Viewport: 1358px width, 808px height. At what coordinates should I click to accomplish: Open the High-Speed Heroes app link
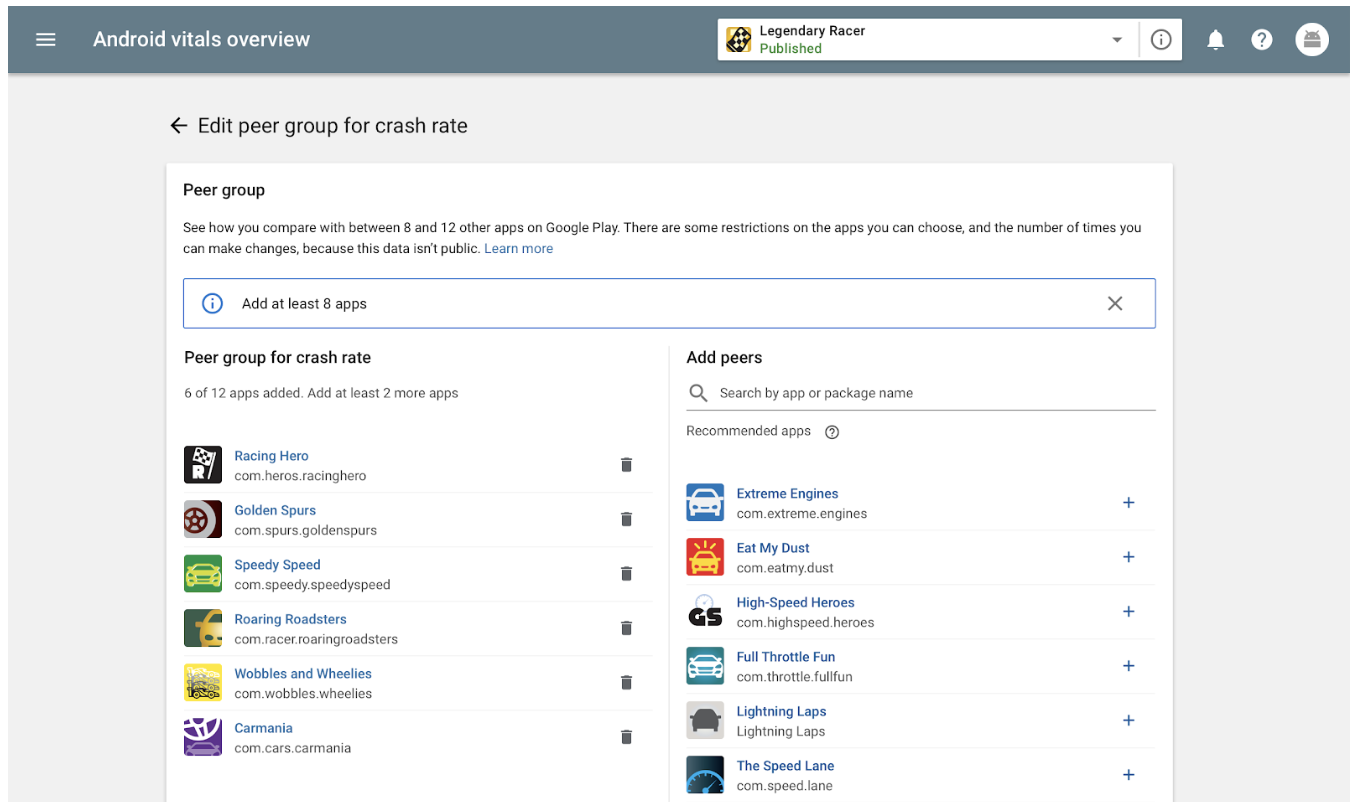coord(795,602)
